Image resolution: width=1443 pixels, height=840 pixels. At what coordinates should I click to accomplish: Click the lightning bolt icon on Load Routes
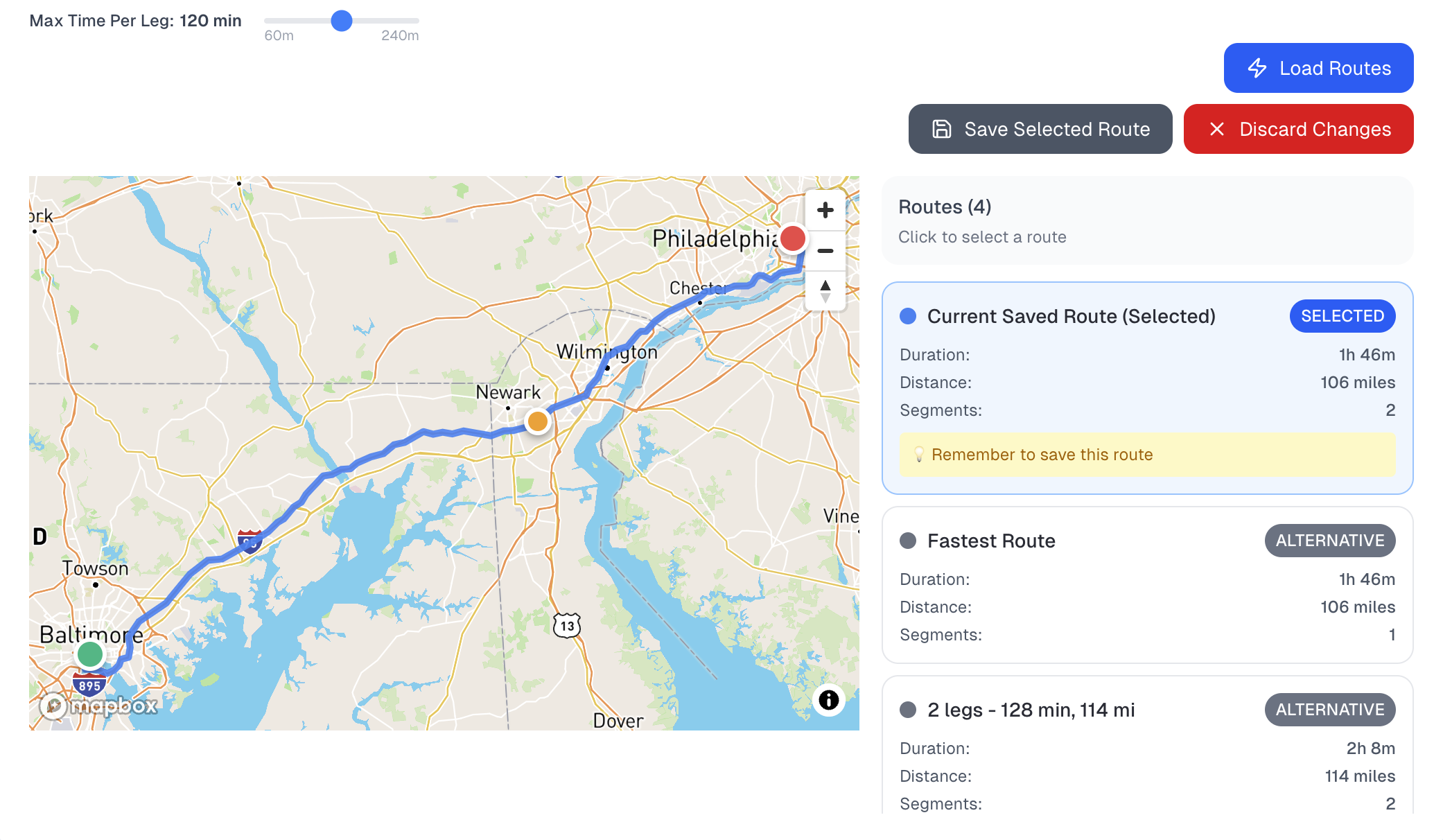[1258, 68]
